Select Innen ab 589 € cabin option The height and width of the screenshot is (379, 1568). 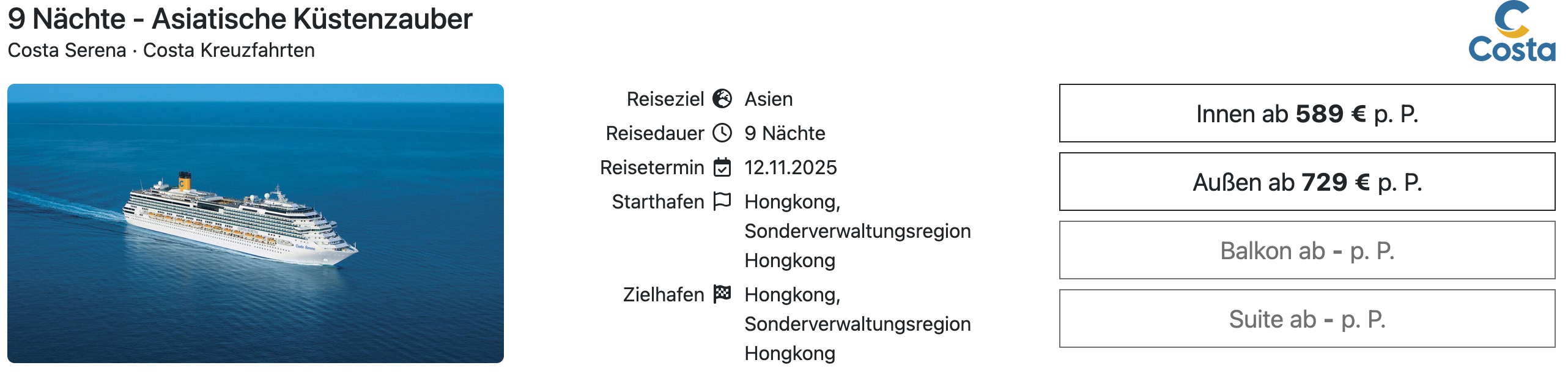click(1307, 114)
